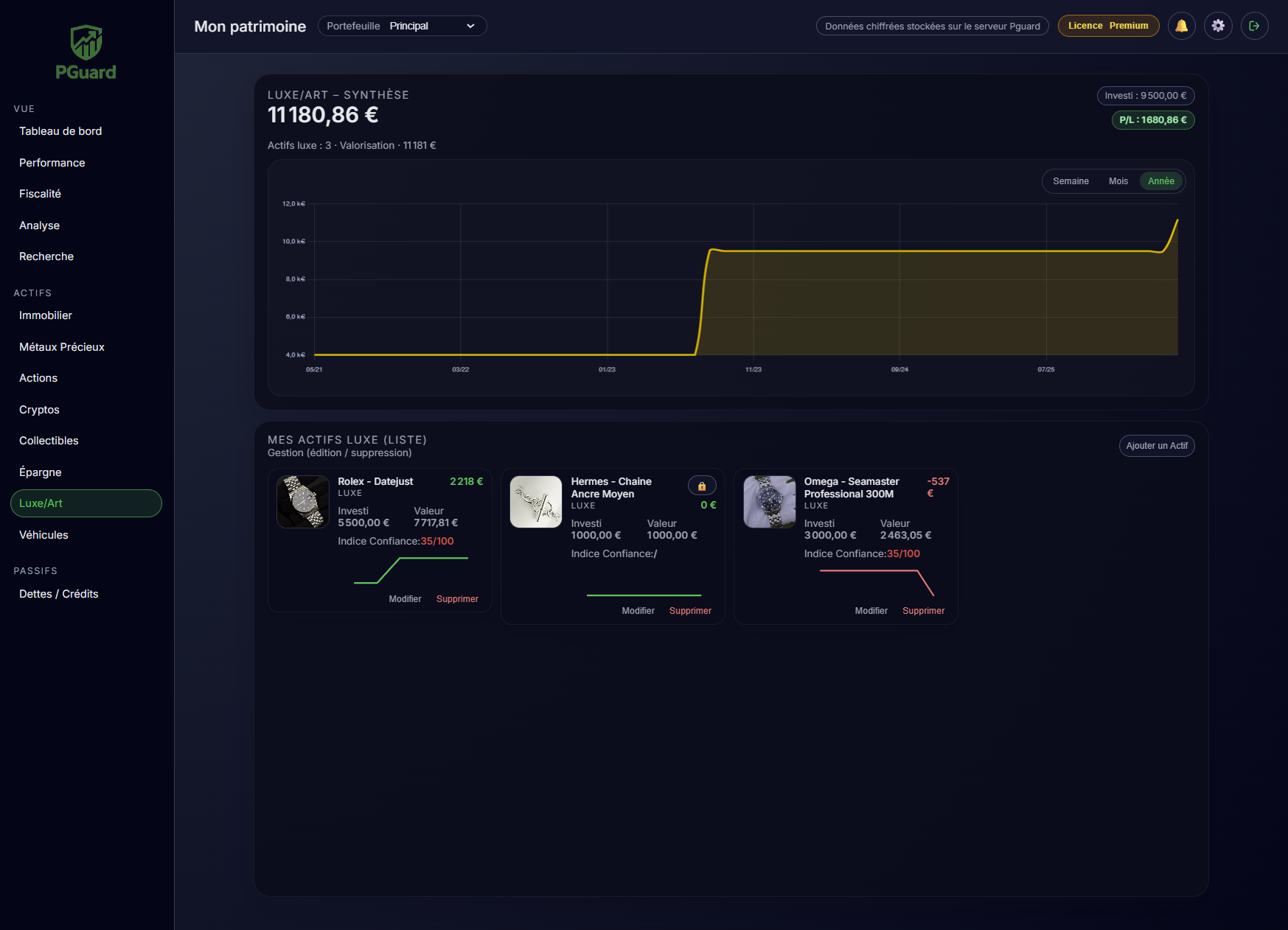Open settings via the gear icon
Image resolution: width=1288 pixels, height=930 pixels.
pos(1218,26)
